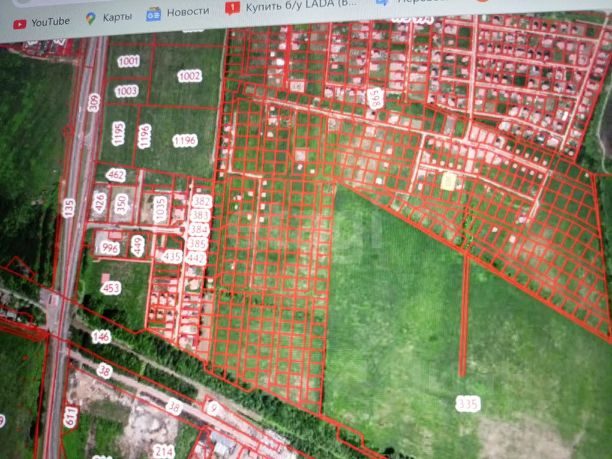Select parcel 449 on the map
The image size is (612, 459).
tap(138, 246)
